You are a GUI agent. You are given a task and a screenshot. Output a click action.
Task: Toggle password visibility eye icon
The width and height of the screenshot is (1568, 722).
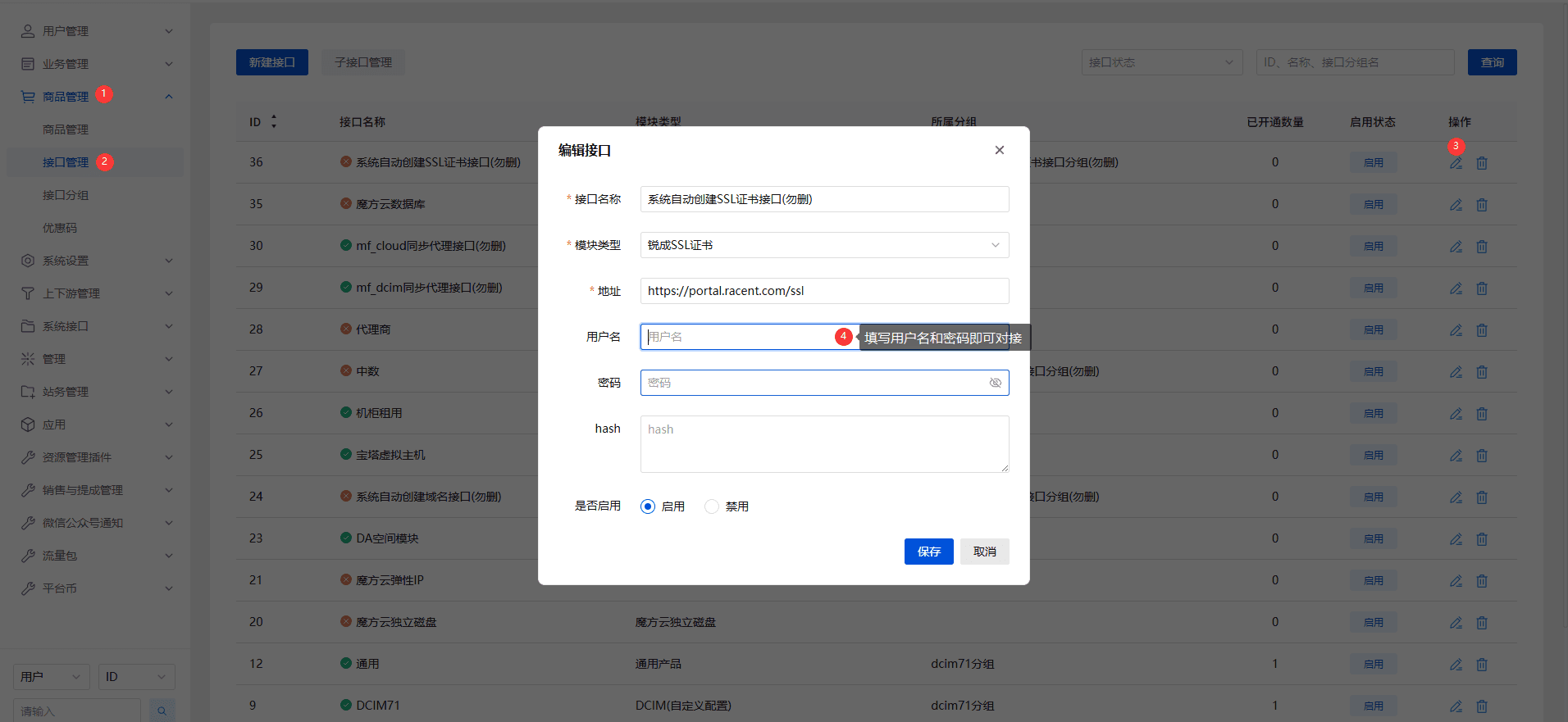point(996,383)
